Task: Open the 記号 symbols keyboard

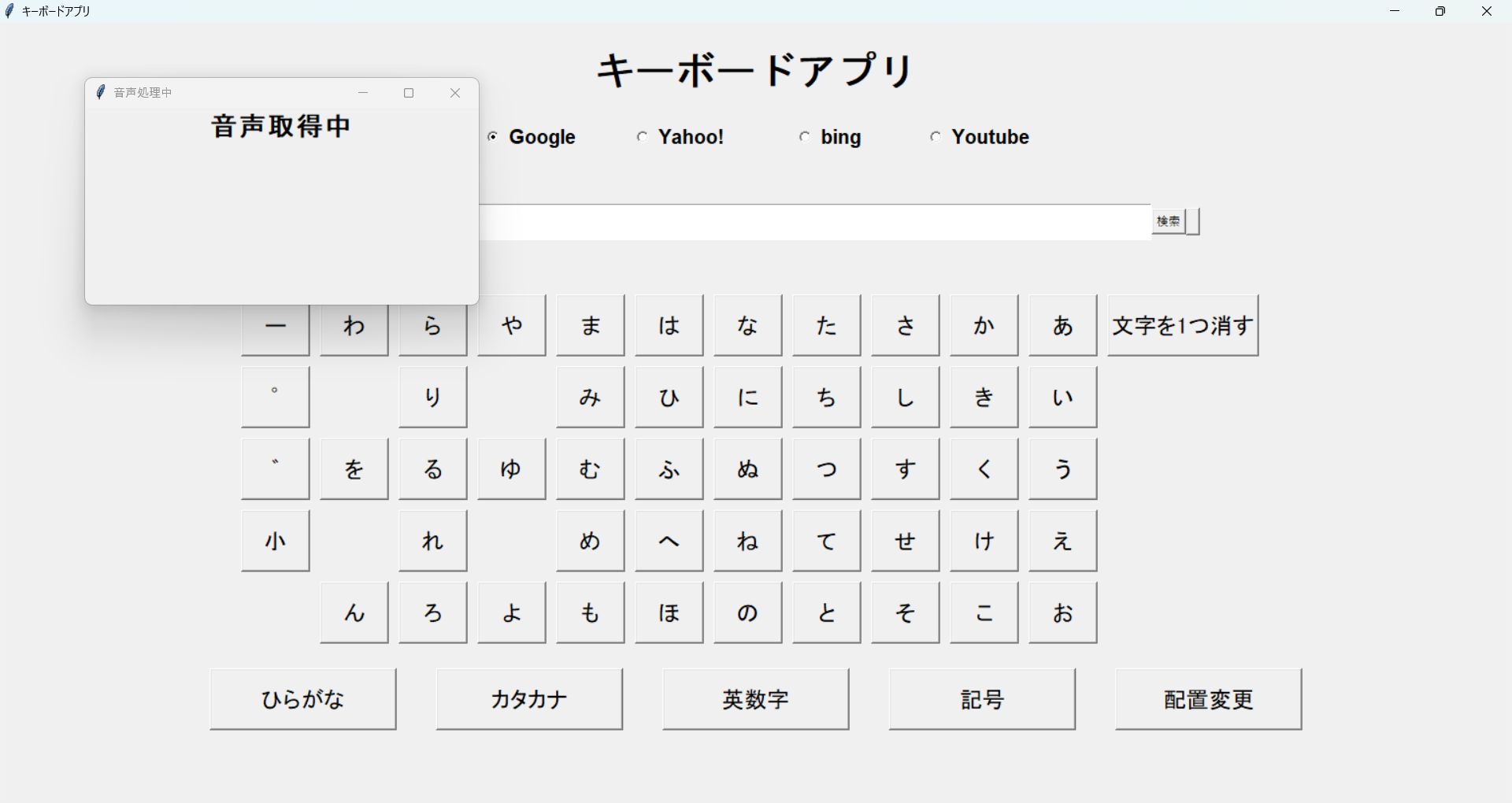Action: coord(982,699)
